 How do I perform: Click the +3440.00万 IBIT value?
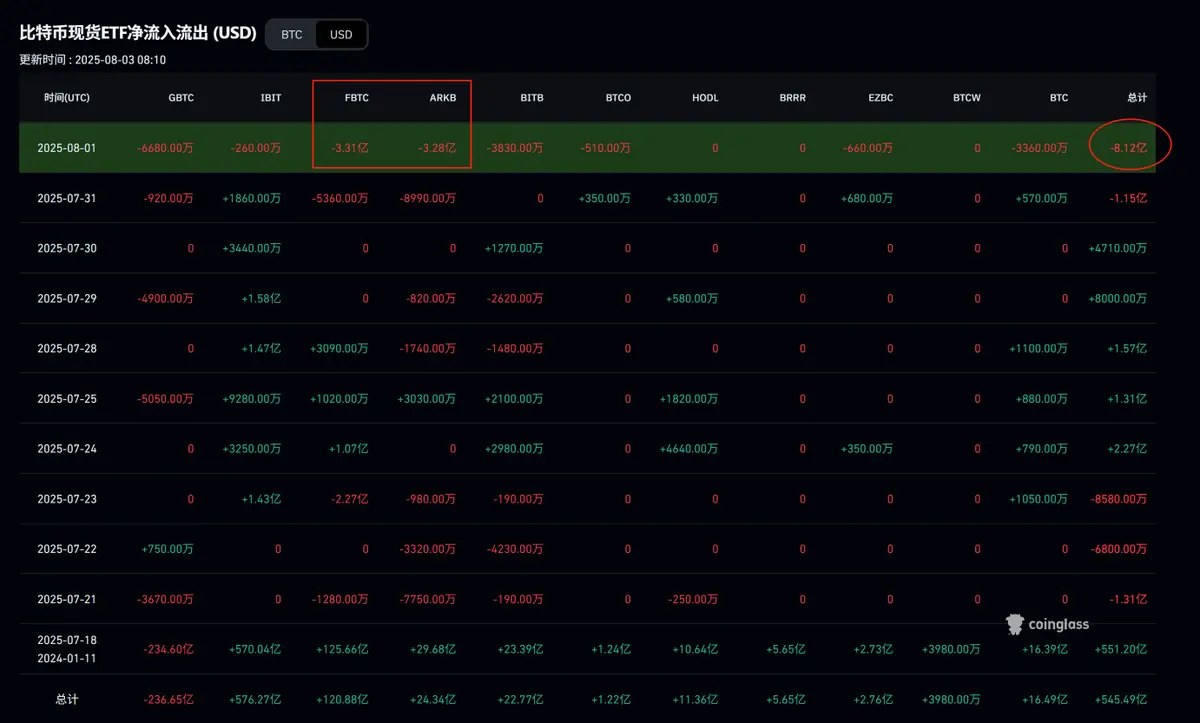[252, 248]
